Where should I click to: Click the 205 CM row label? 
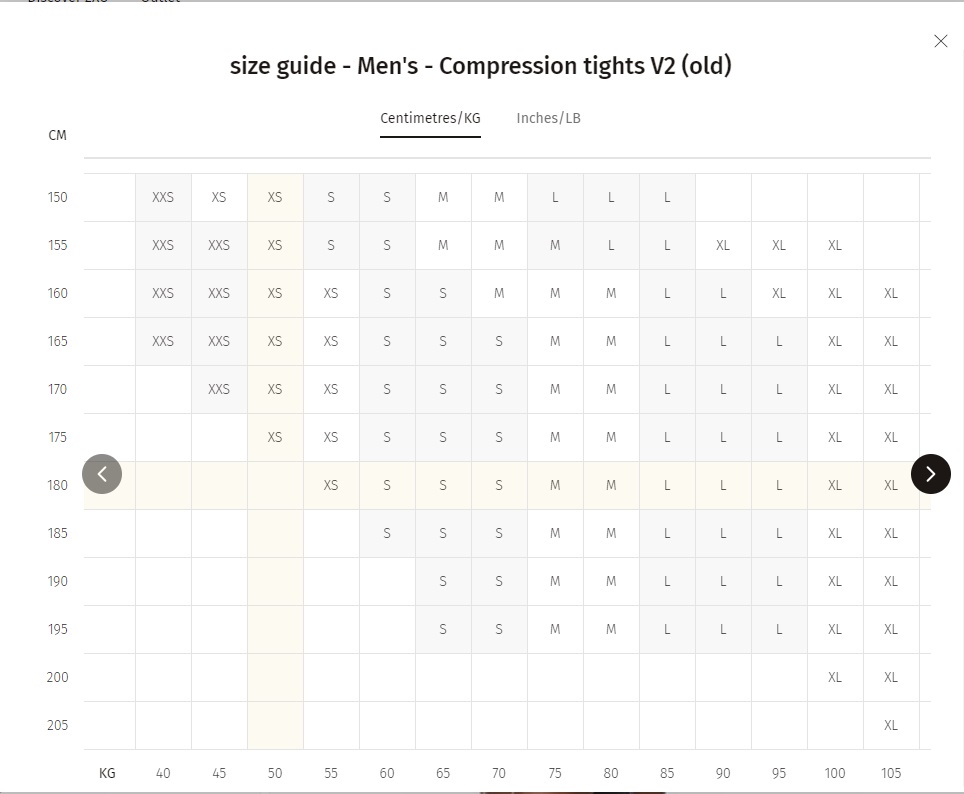click(x=58, y=725)
